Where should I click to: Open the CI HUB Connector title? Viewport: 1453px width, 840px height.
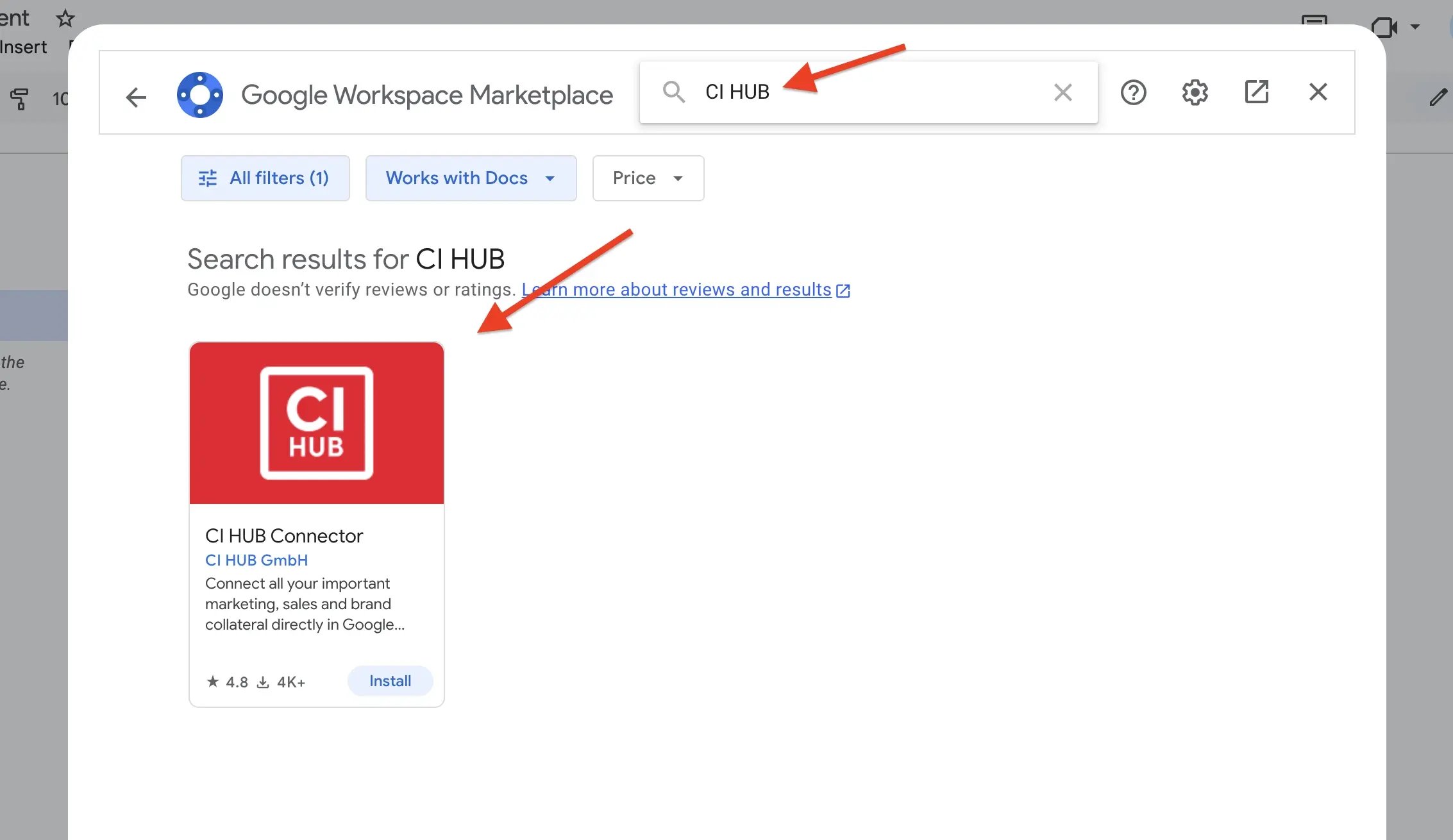point(284,536)
